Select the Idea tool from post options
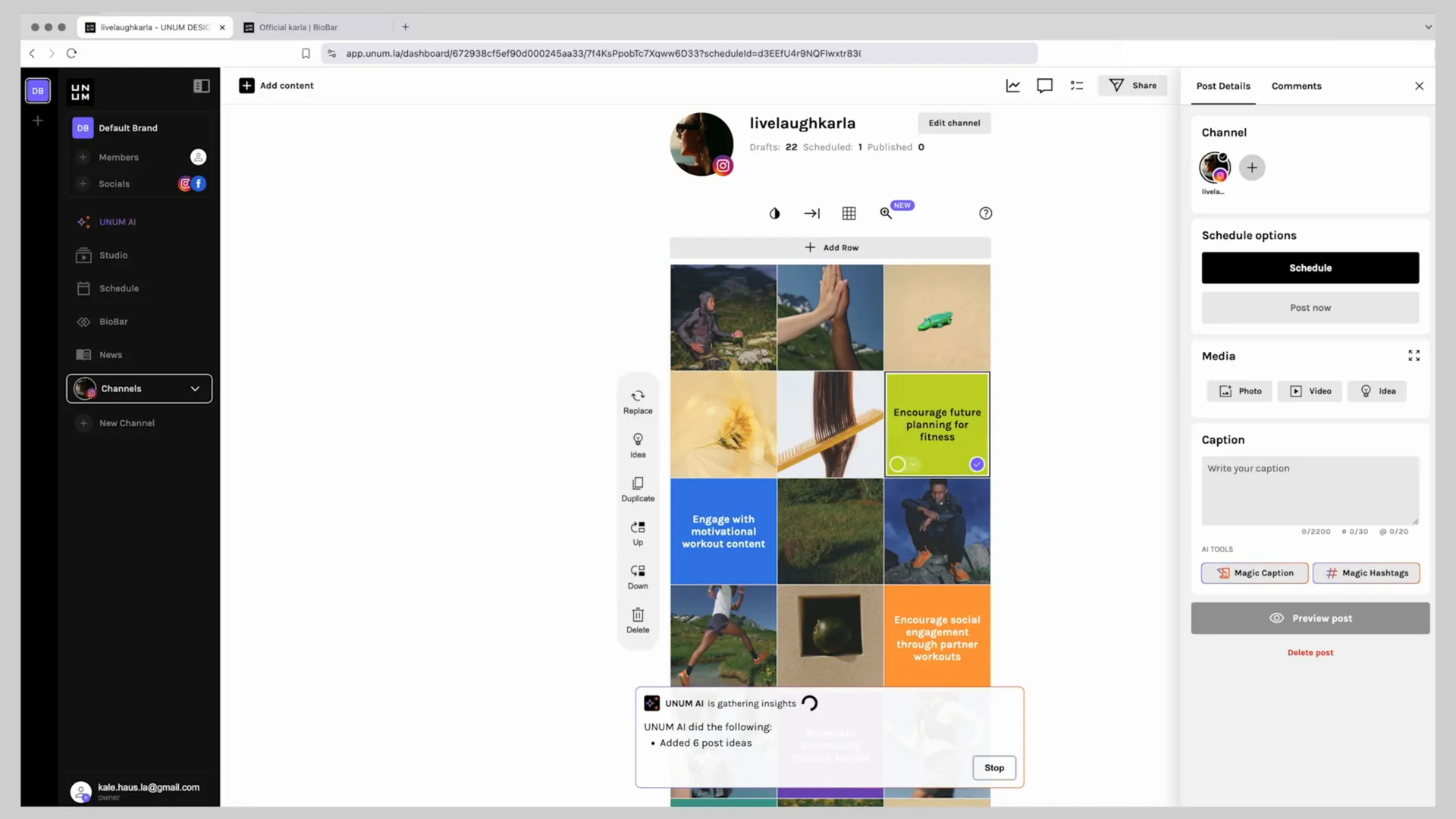 [x=637, y=445]
